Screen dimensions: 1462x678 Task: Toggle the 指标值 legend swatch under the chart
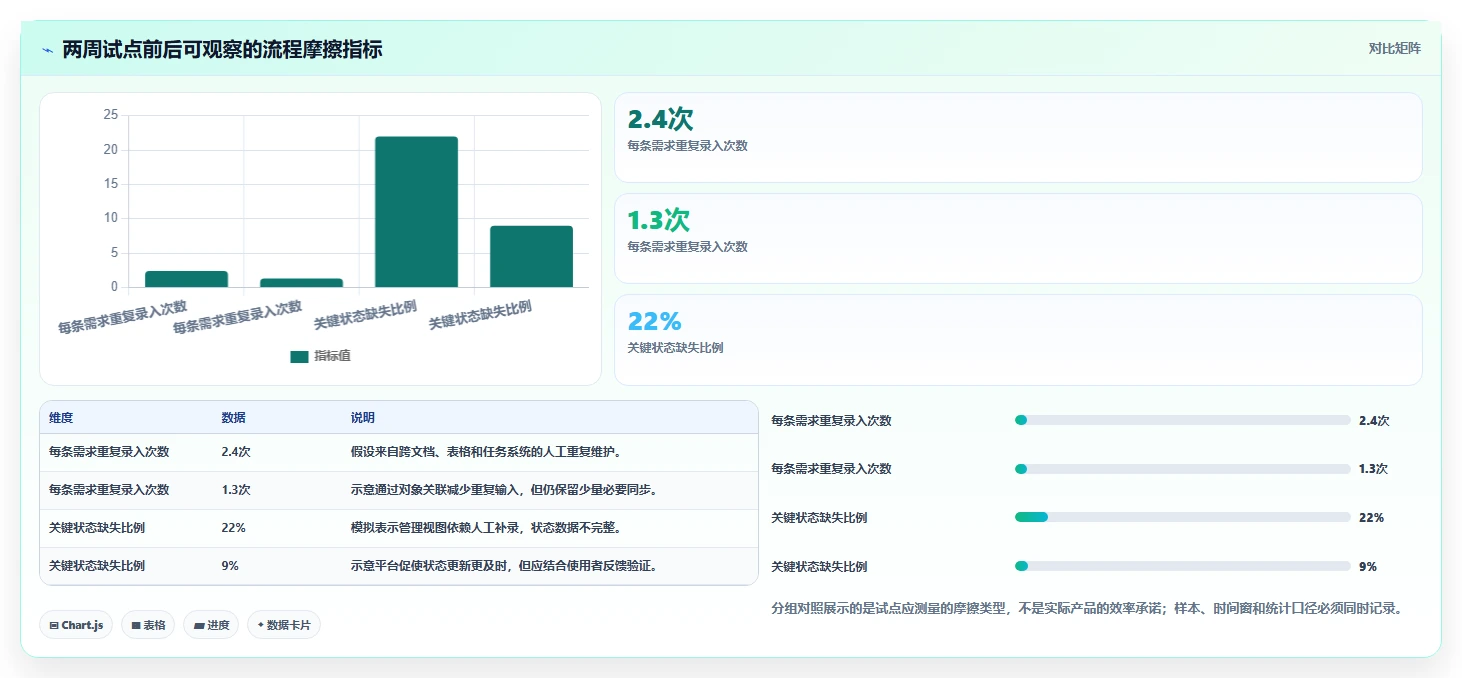[x=299, y=357]
